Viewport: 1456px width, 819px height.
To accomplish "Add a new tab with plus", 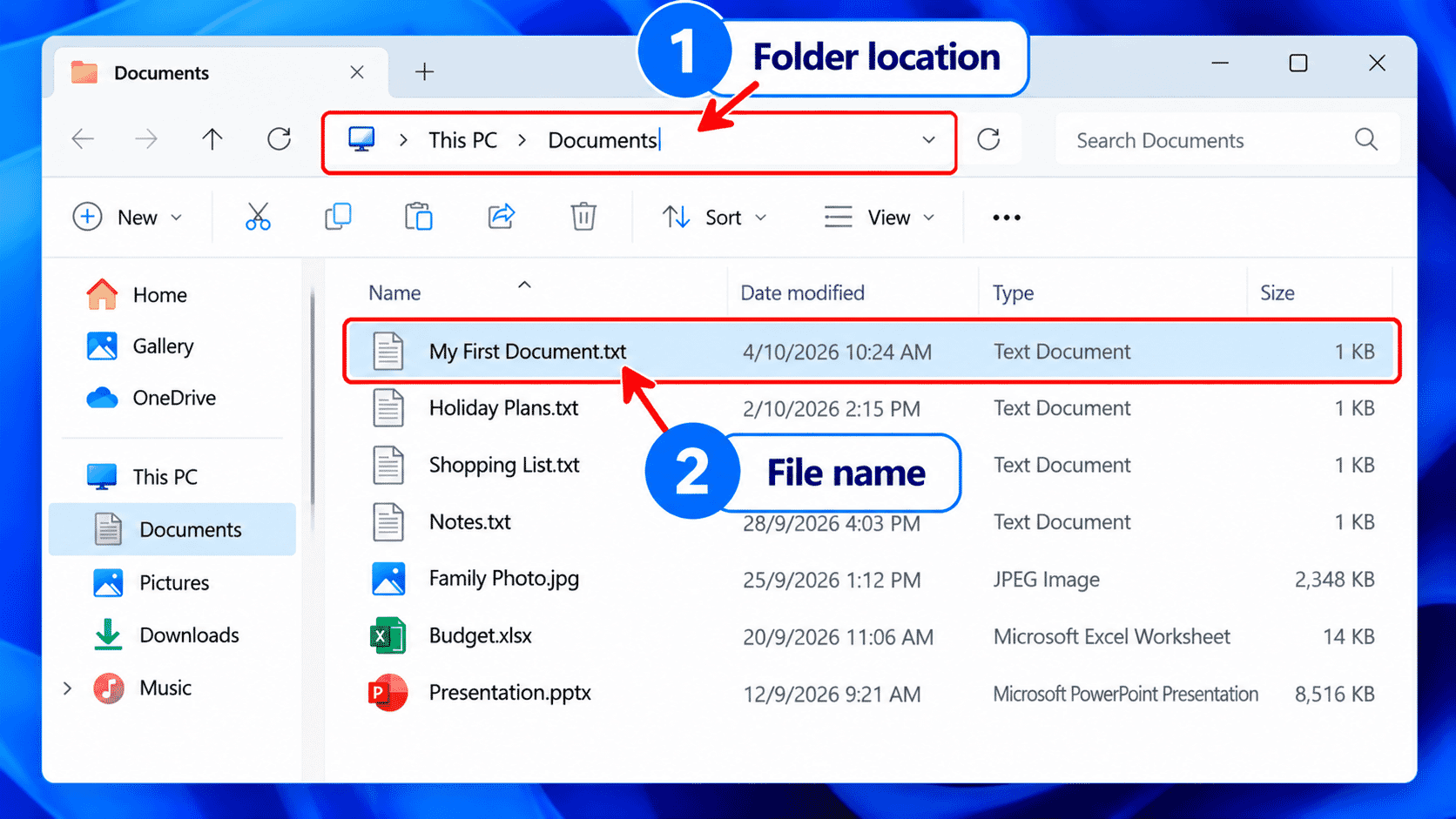I will pyautogui.click(x=424, y=72).
